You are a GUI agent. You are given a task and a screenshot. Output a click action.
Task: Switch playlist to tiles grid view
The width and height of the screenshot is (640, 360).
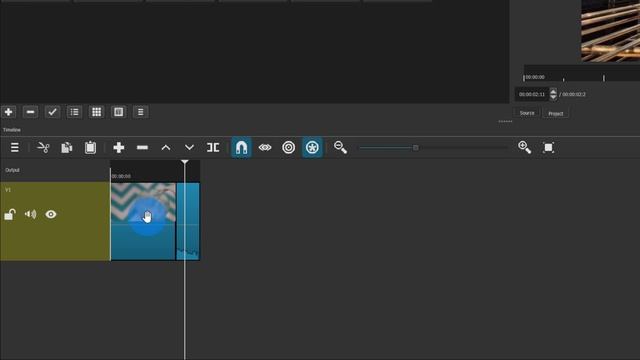[96, 112]
